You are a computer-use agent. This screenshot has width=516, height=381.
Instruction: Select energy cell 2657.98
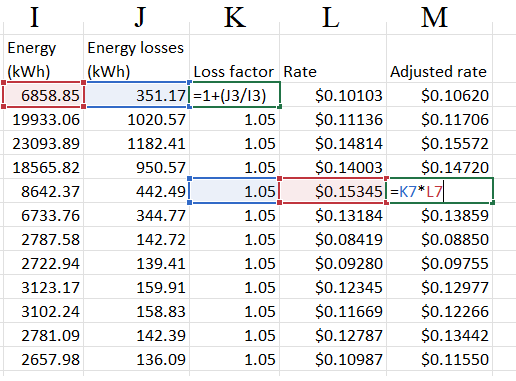(x=43, y=359)
